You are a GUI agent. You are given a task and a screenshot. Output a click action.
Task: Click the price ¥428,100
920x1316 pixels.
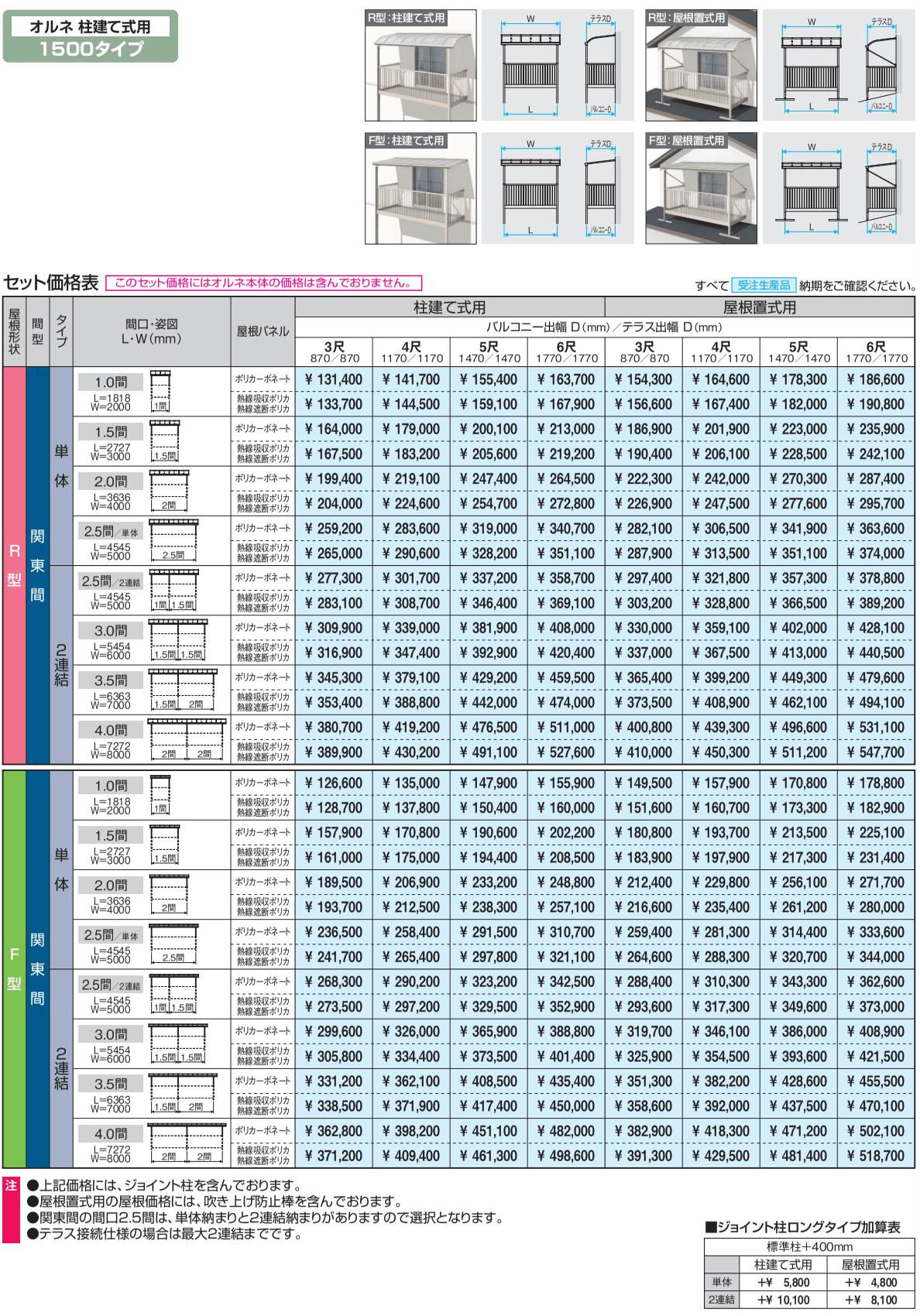876,628
